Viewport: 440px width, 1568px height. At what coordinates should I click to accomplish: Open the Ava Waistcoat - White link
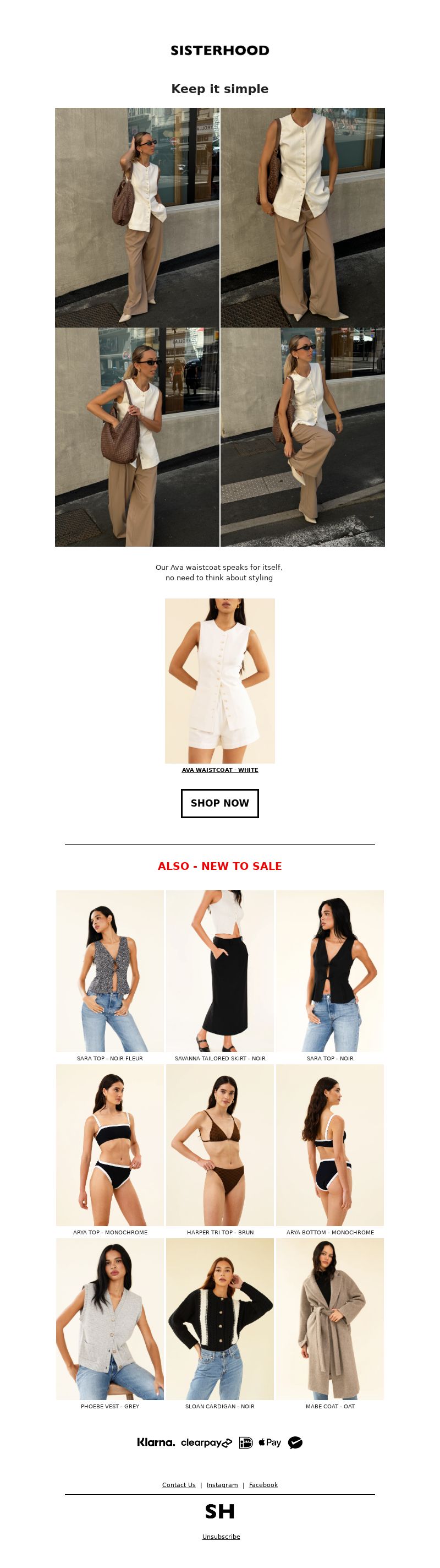[x=220, y=770]
